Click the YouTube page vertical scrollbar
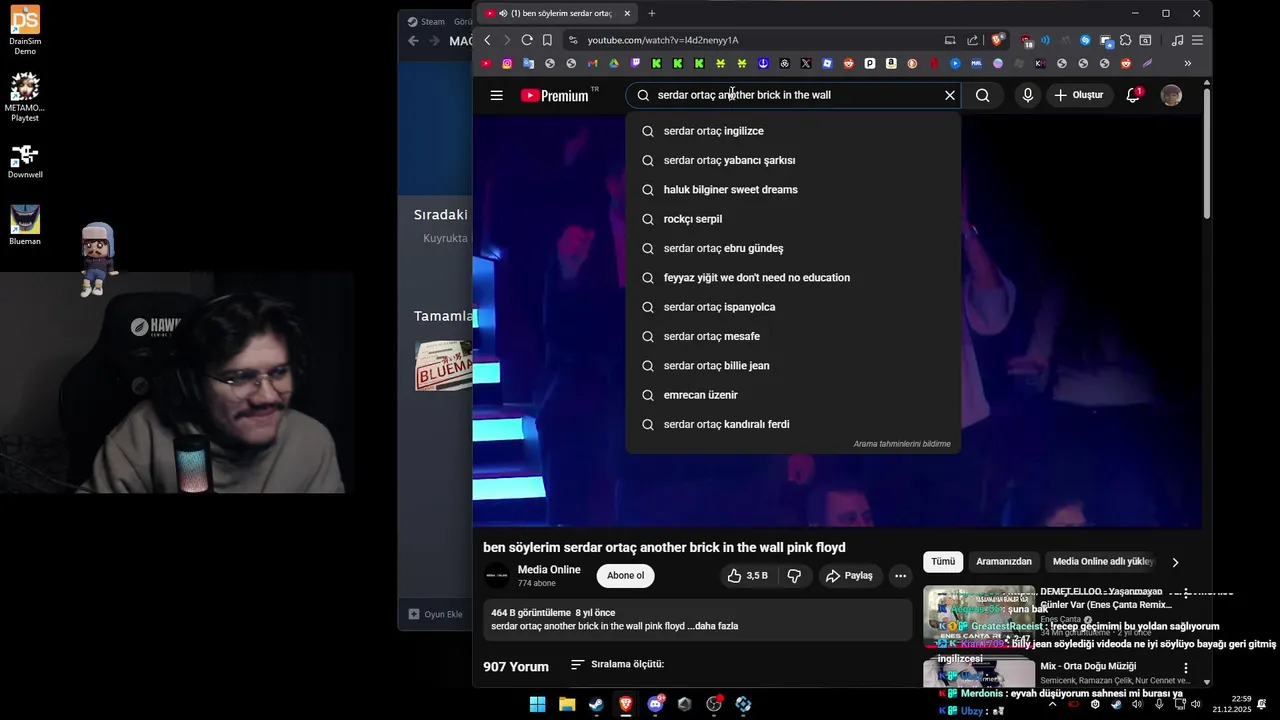The height and width of the screenshot is (720, 1280). (1207, 153)
